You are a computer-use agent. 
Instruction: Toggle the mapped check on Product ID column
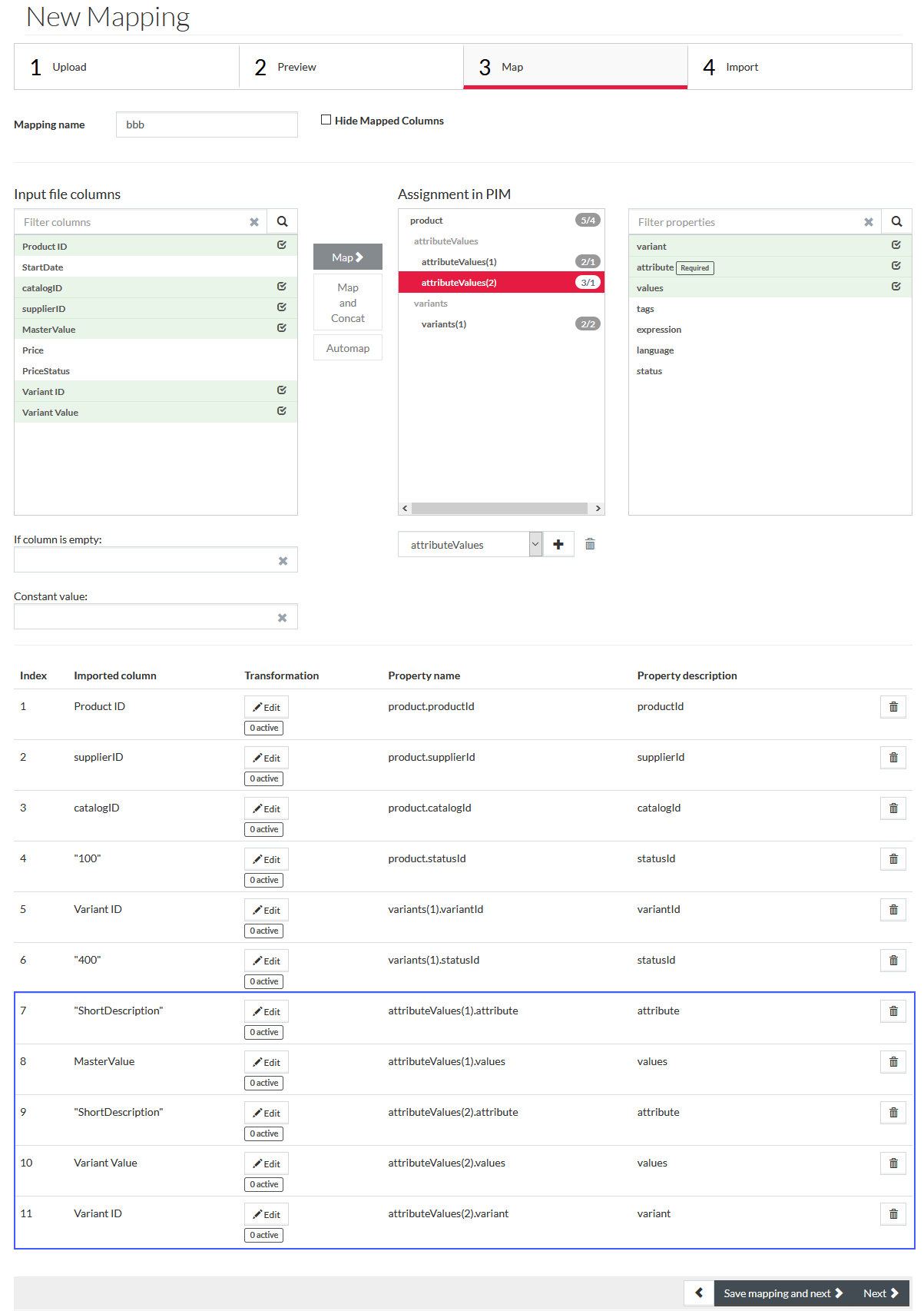coord(282,245)
